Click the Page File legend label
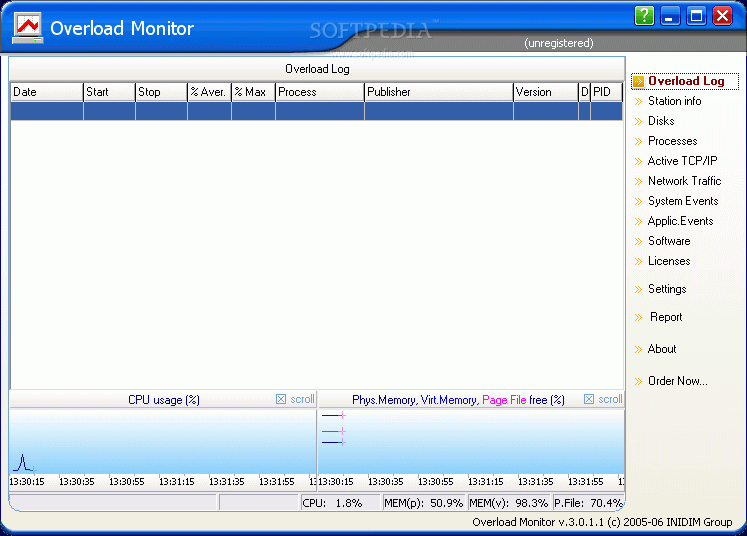747x536 pixels. [504, 400]
